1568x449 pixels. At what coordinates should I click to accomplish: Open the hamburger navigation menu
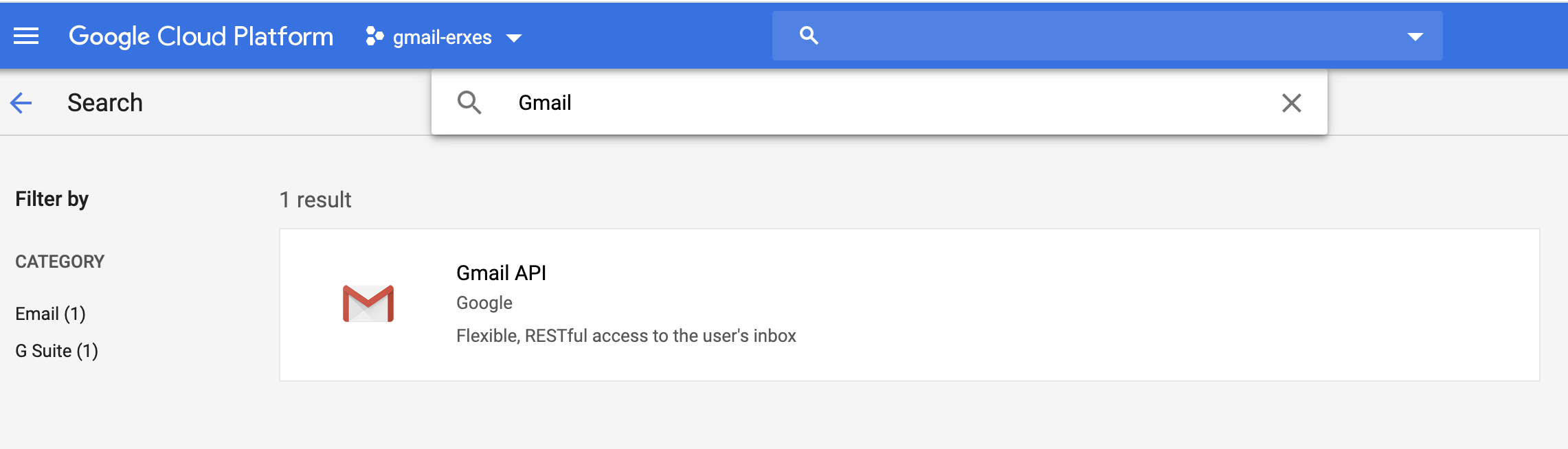pos(26,36)
